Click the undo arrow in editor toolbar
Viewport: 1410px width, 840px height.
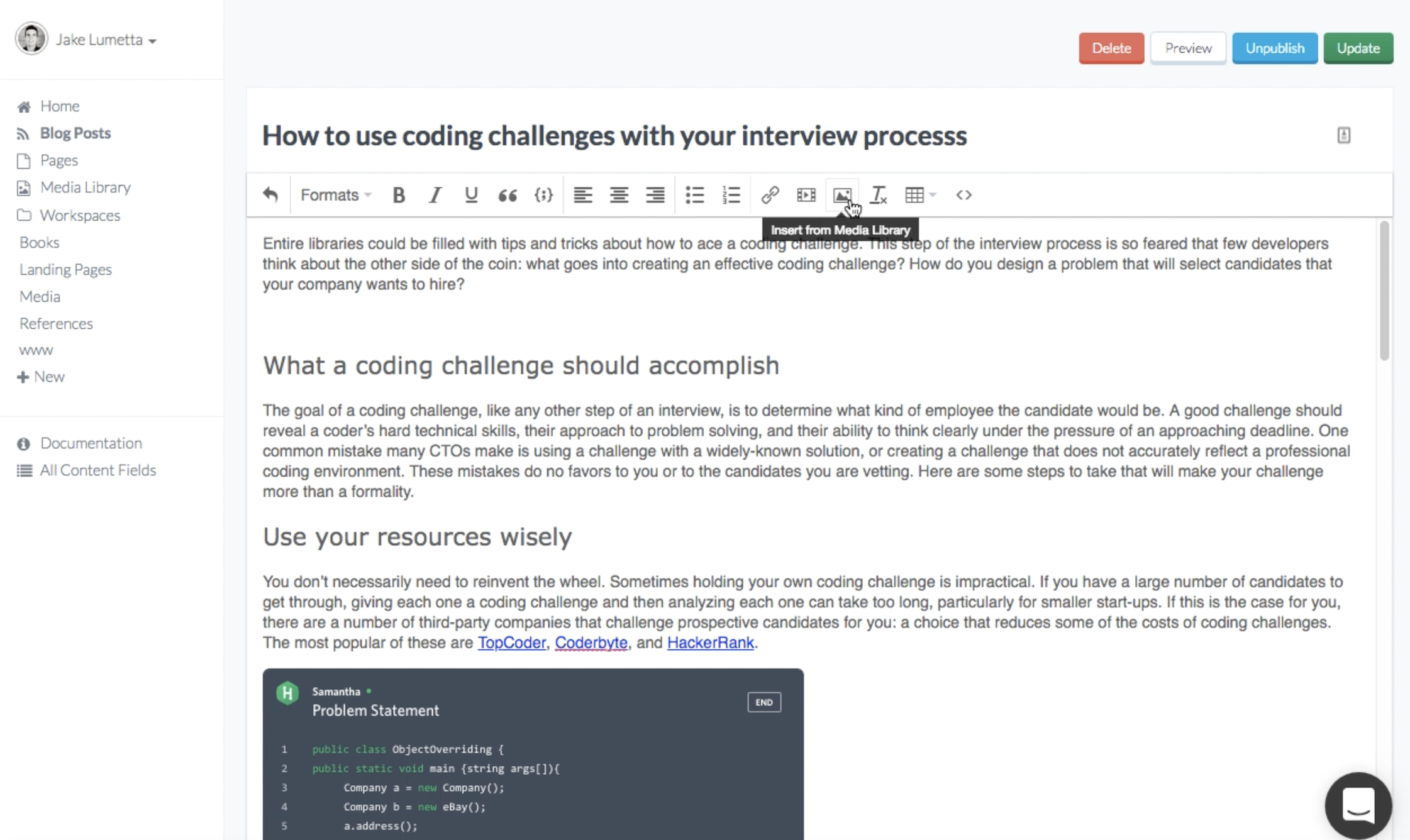coord(270,195)
